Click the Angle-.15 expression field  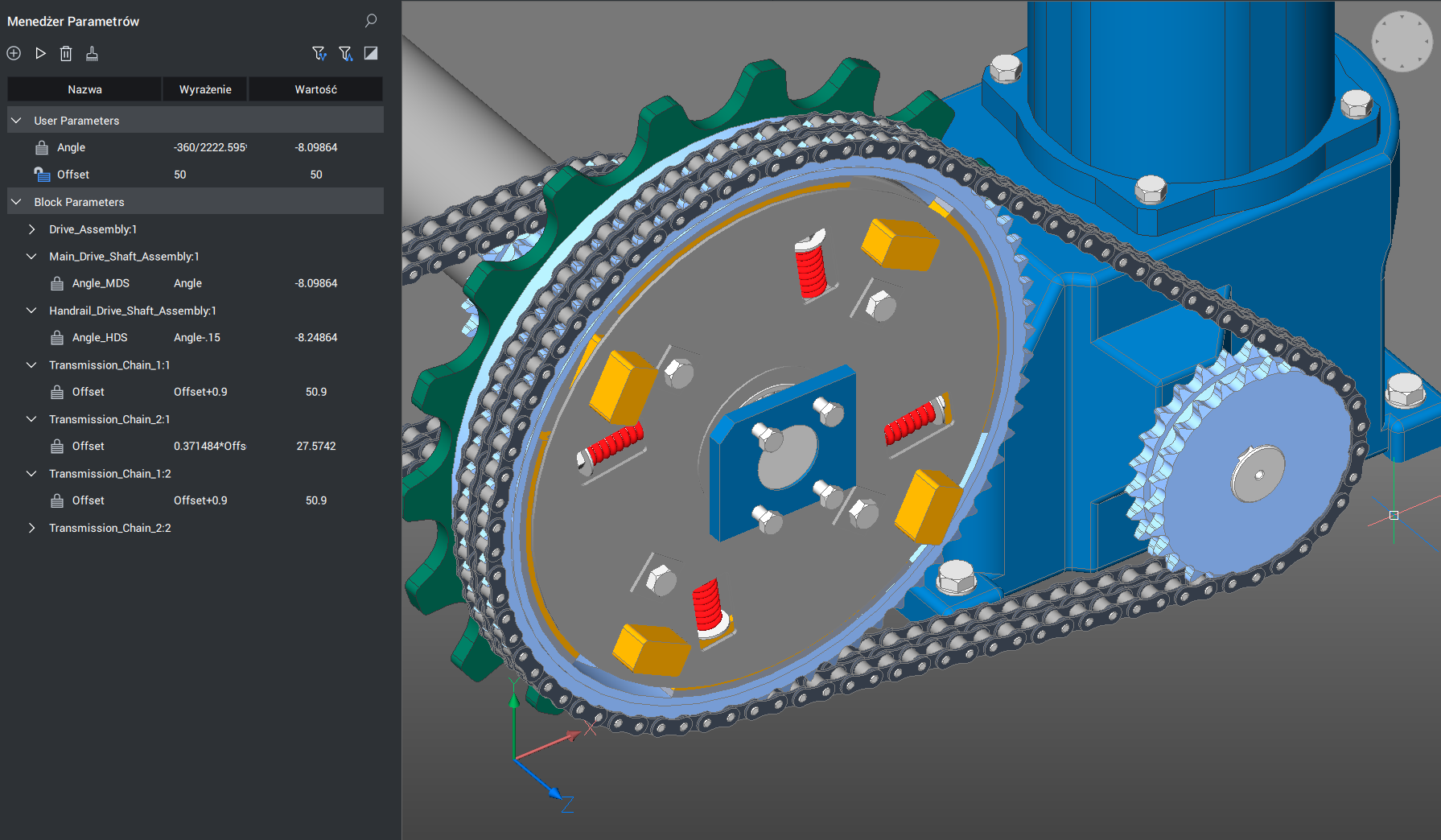197,338
